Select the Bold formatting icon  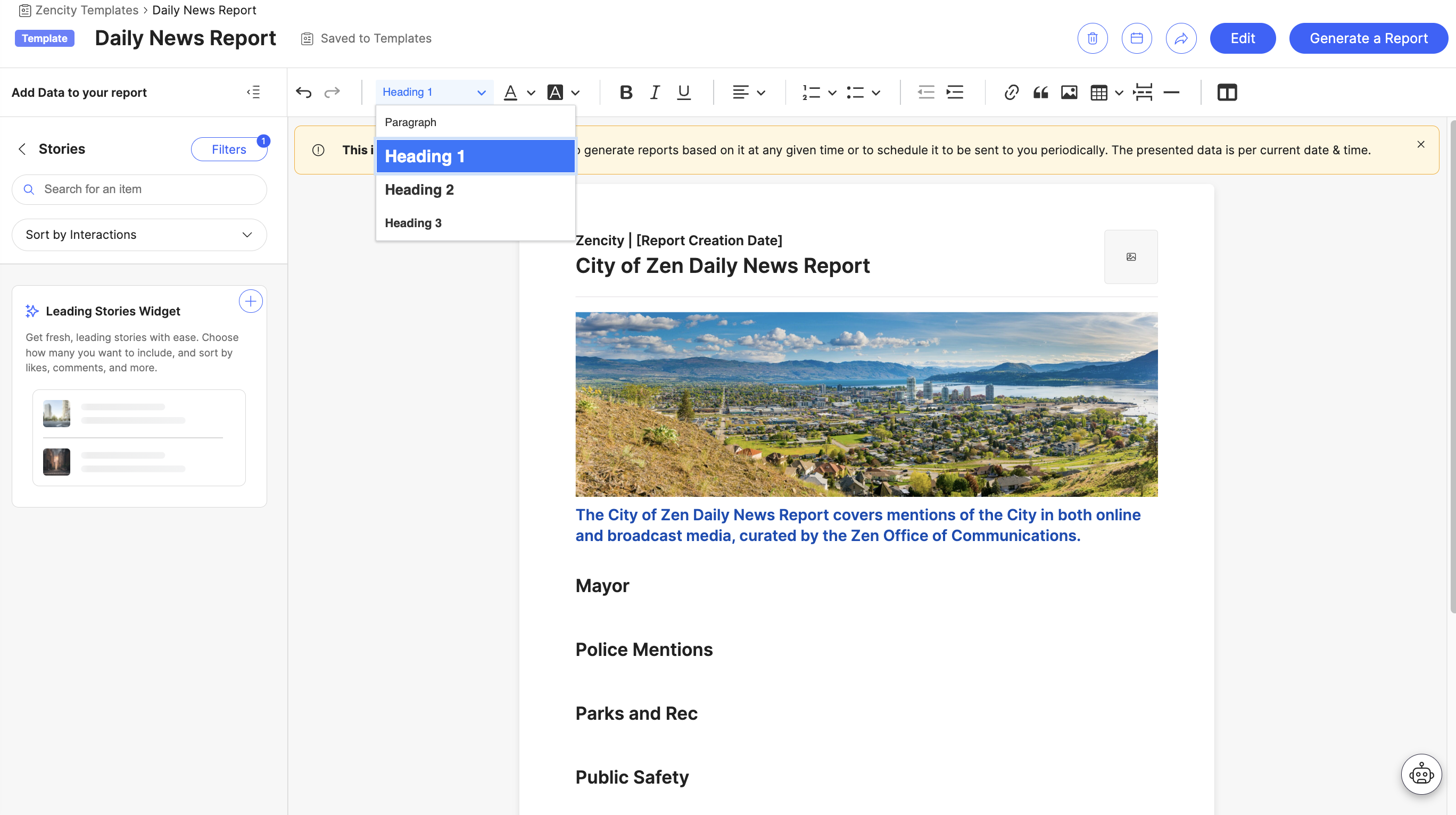[626, 92]
